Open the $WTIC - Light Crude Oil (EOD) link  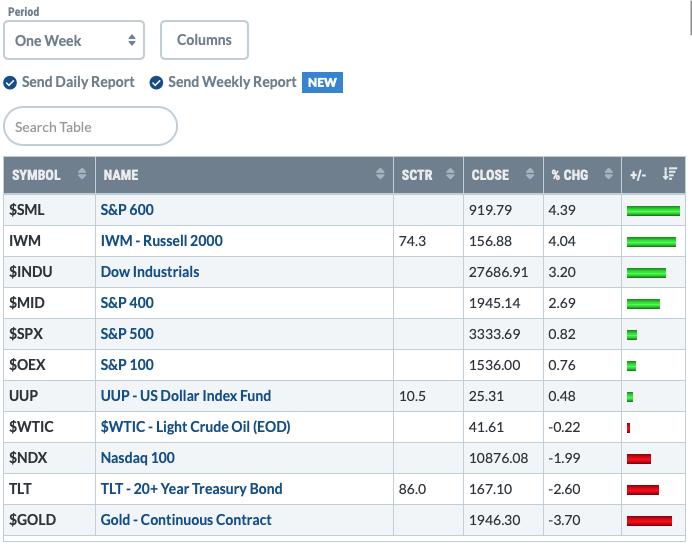tap(196, 427)
